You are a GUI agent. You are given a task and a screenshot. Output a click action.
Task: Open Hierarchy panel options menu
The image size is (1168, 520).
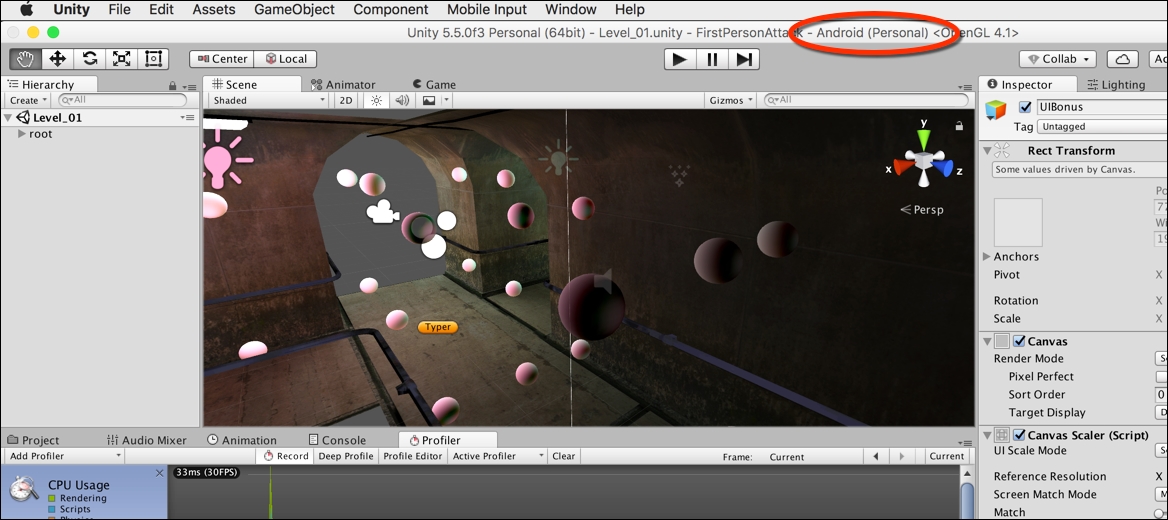pyautogui.click(x=188, y=86)
